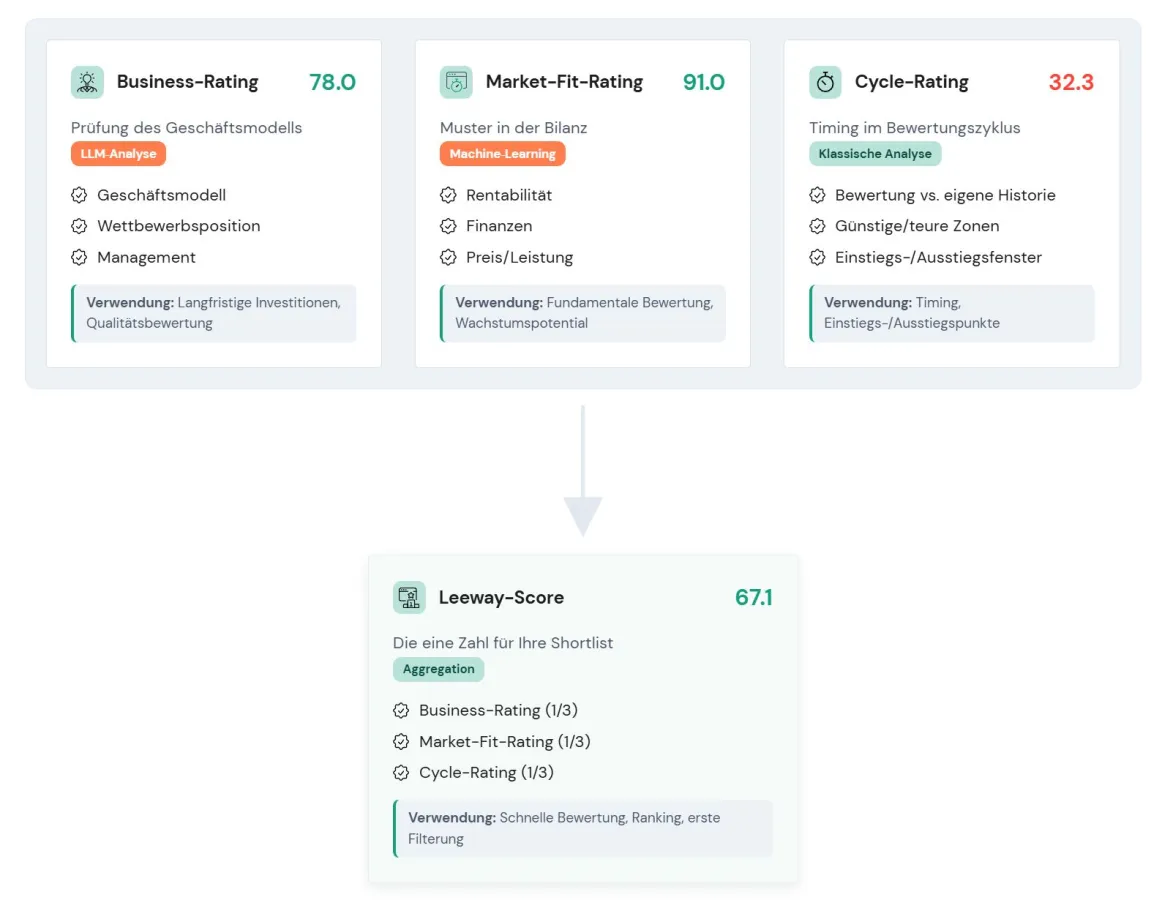The image size is (1173, 900).
Task: Click the downward arrow between the cards
Action: (582, 472)
